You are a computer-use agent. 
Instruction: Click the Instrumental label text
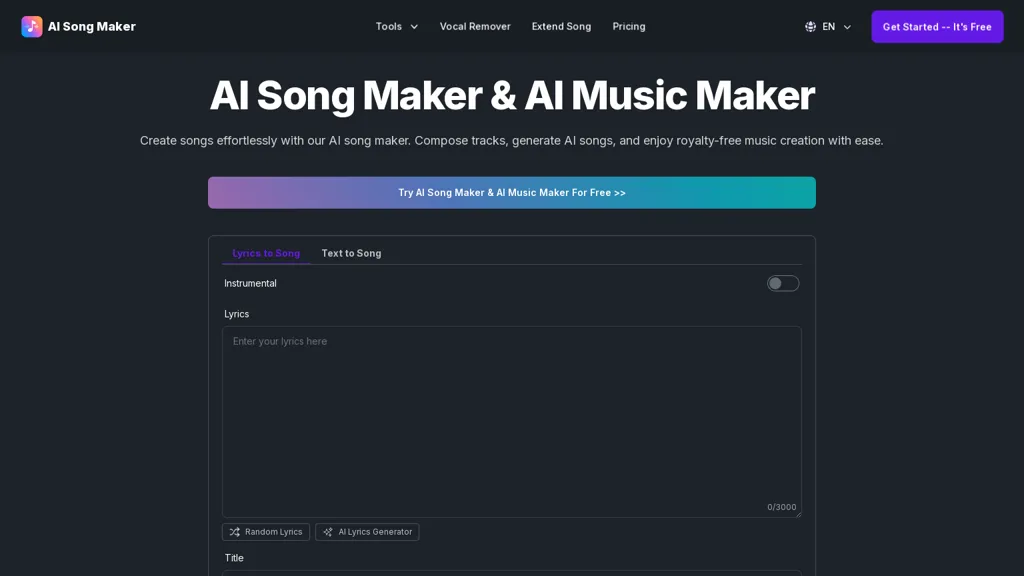pyautogui.click(x=250, y=283)
